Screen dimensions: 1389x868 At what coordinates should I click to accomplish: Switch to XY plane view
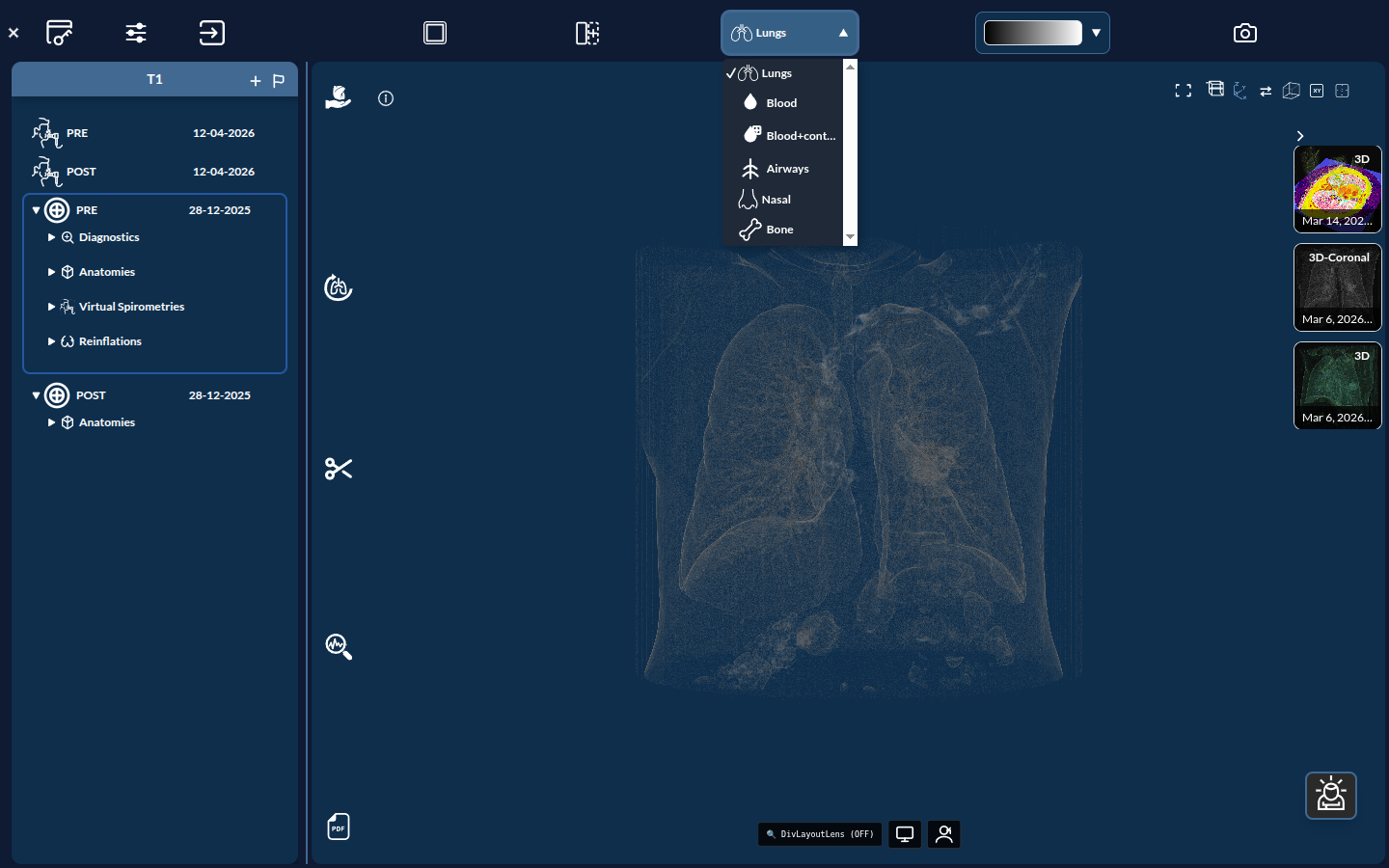1317,91
